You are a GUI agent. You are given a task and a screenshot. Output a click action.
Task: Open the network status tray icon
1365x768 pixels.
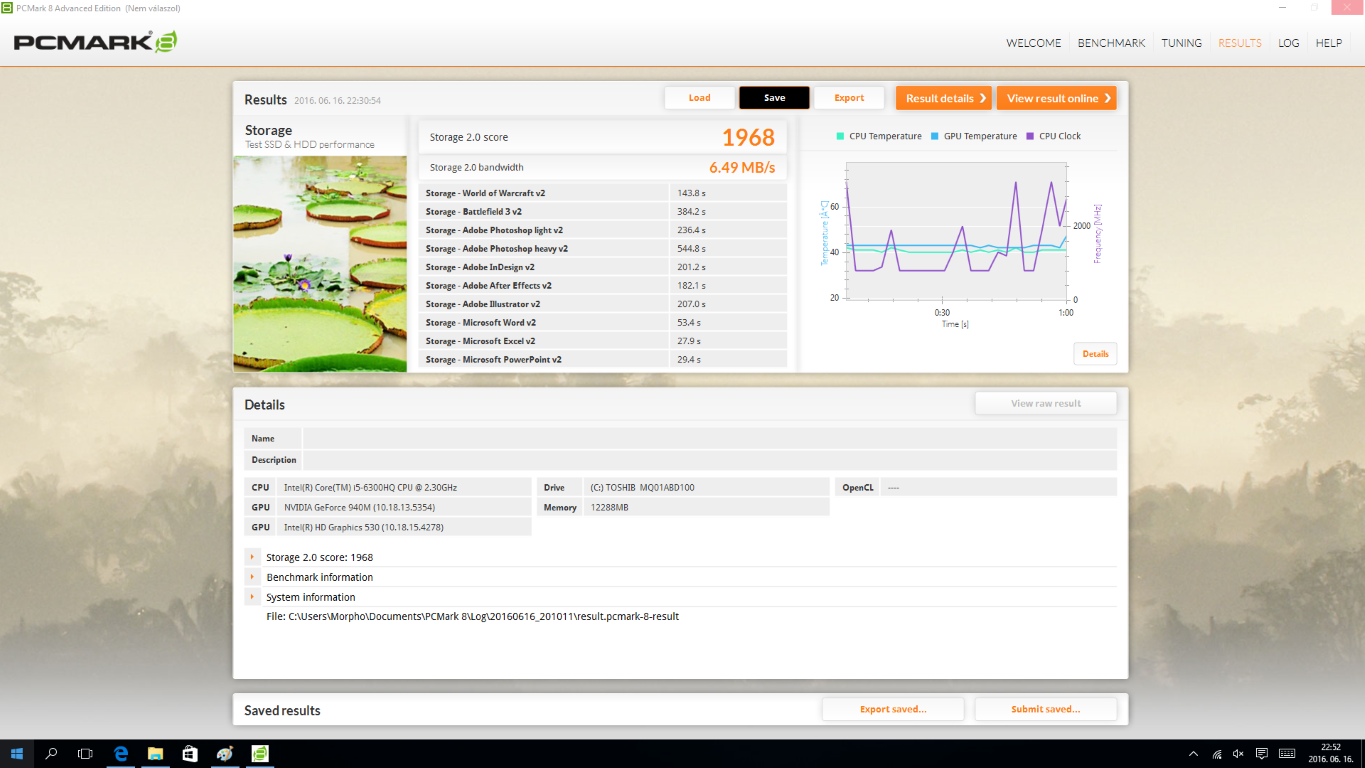point(1216,753)
